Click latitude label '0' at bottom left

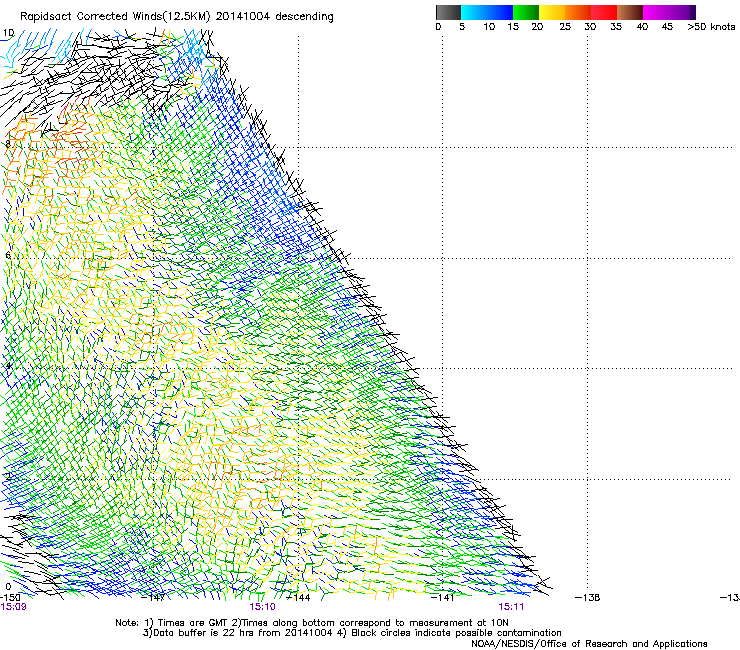8,587
